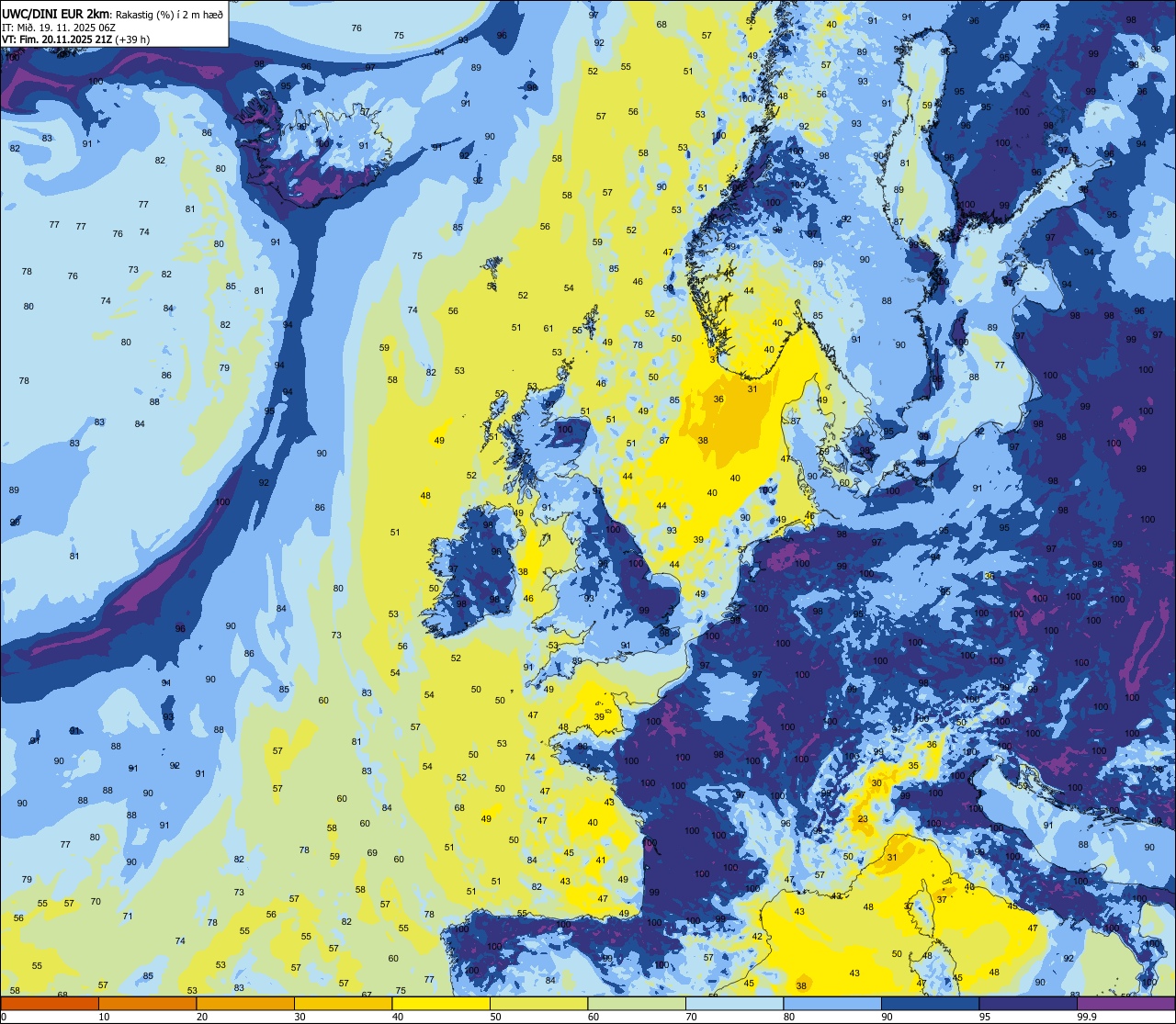Select the 40–50 bright yellow legend segment

coord(441,1003)
